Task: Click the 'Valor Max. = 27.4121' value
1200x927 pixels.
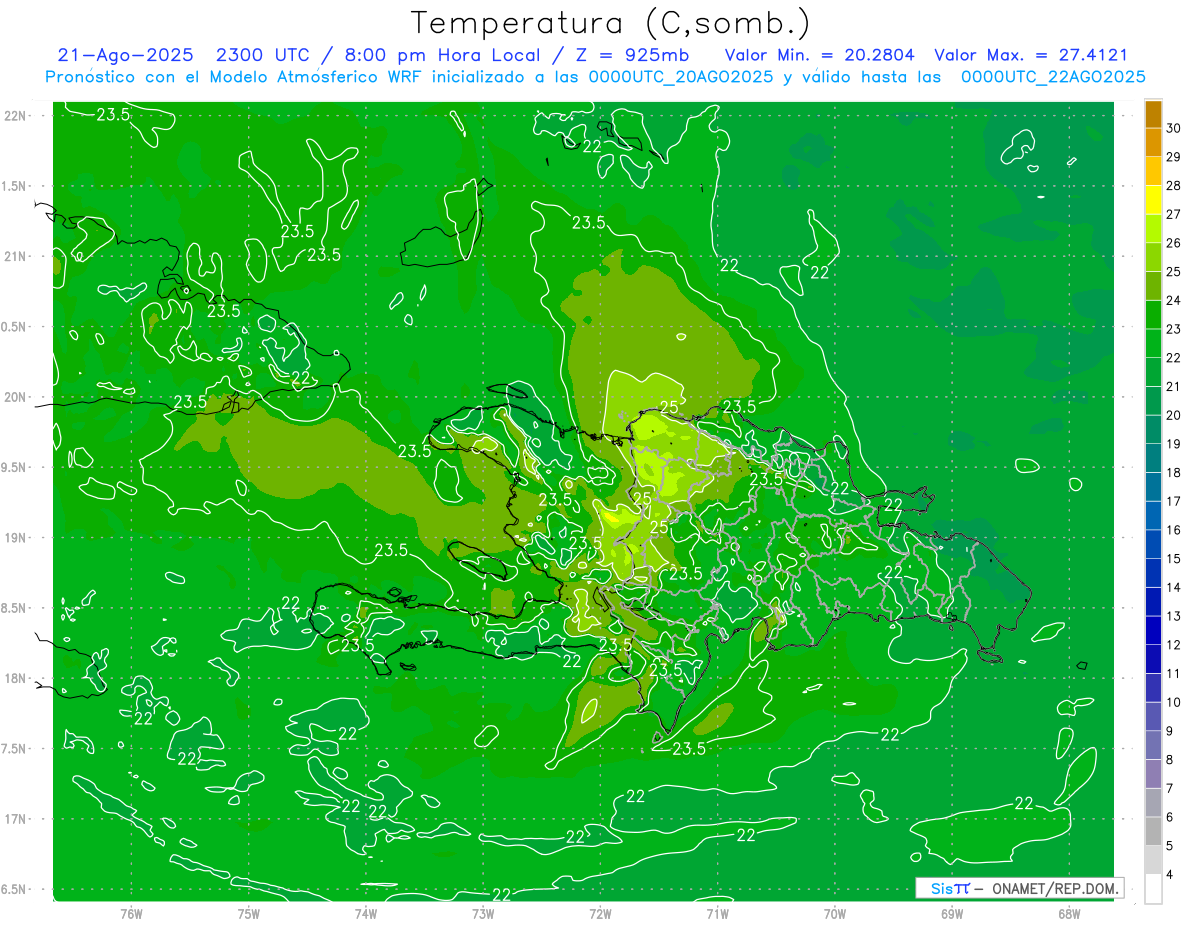Action: (1031, 55)
